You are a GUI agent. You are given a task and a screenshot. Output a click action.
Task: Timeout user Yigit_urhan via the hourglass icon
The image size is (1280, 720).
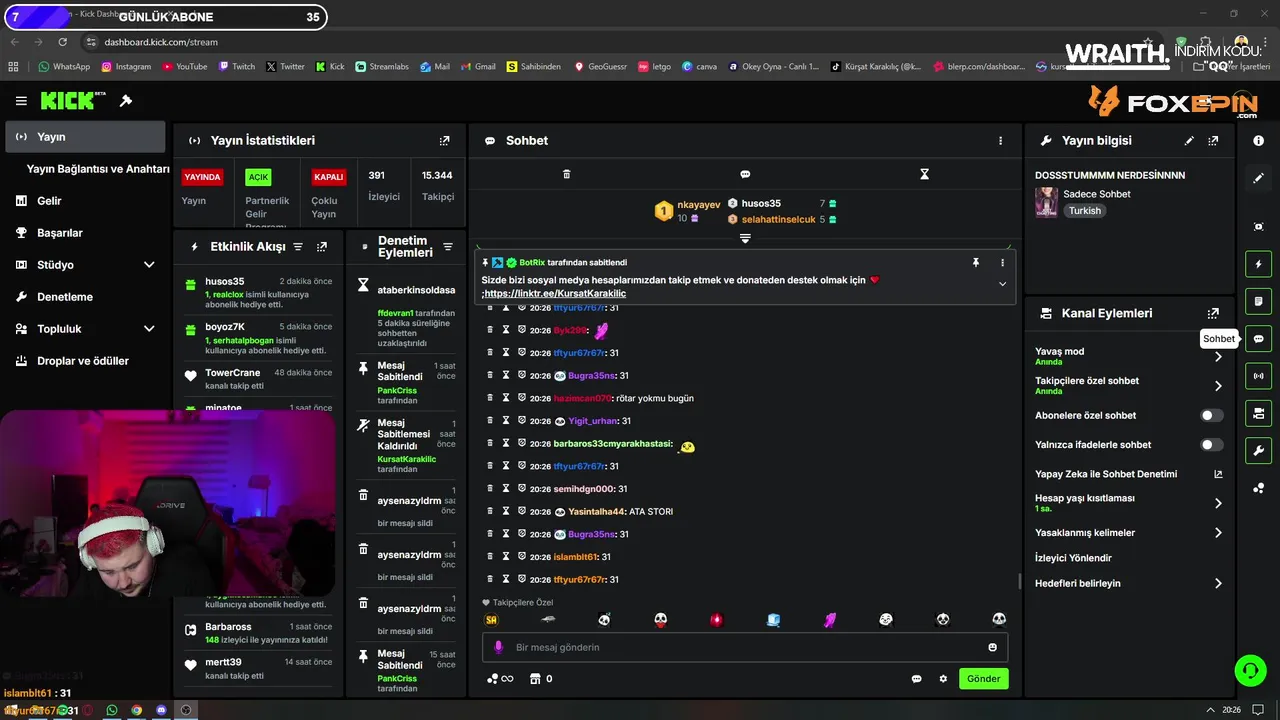pos(506,421)
